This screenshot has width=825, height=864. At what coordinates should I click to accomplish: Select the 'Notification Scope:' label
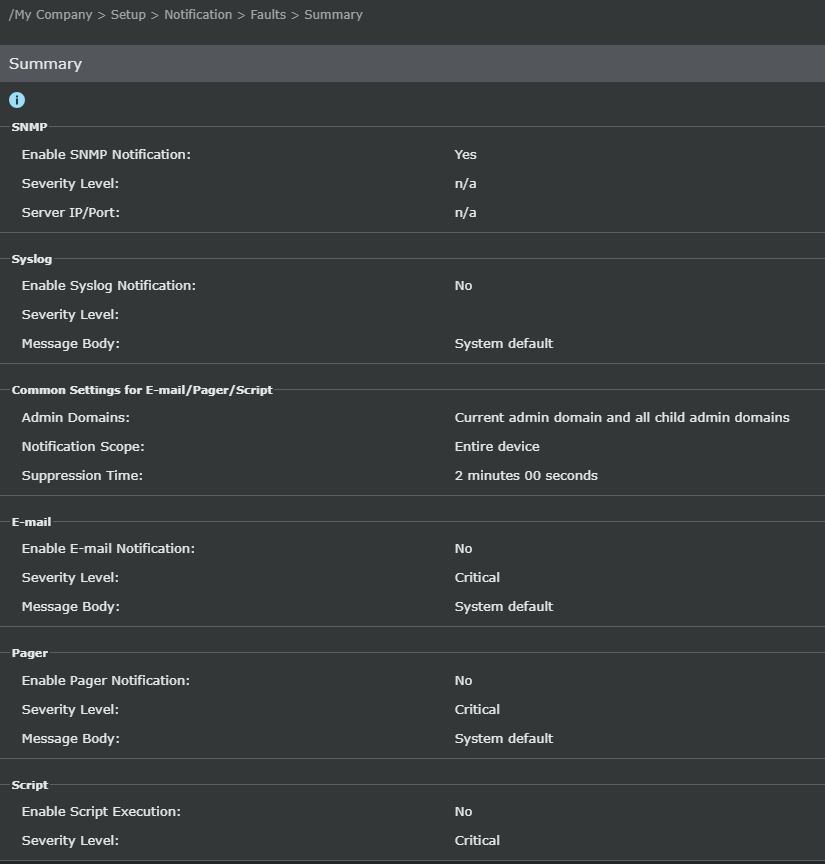83,446
